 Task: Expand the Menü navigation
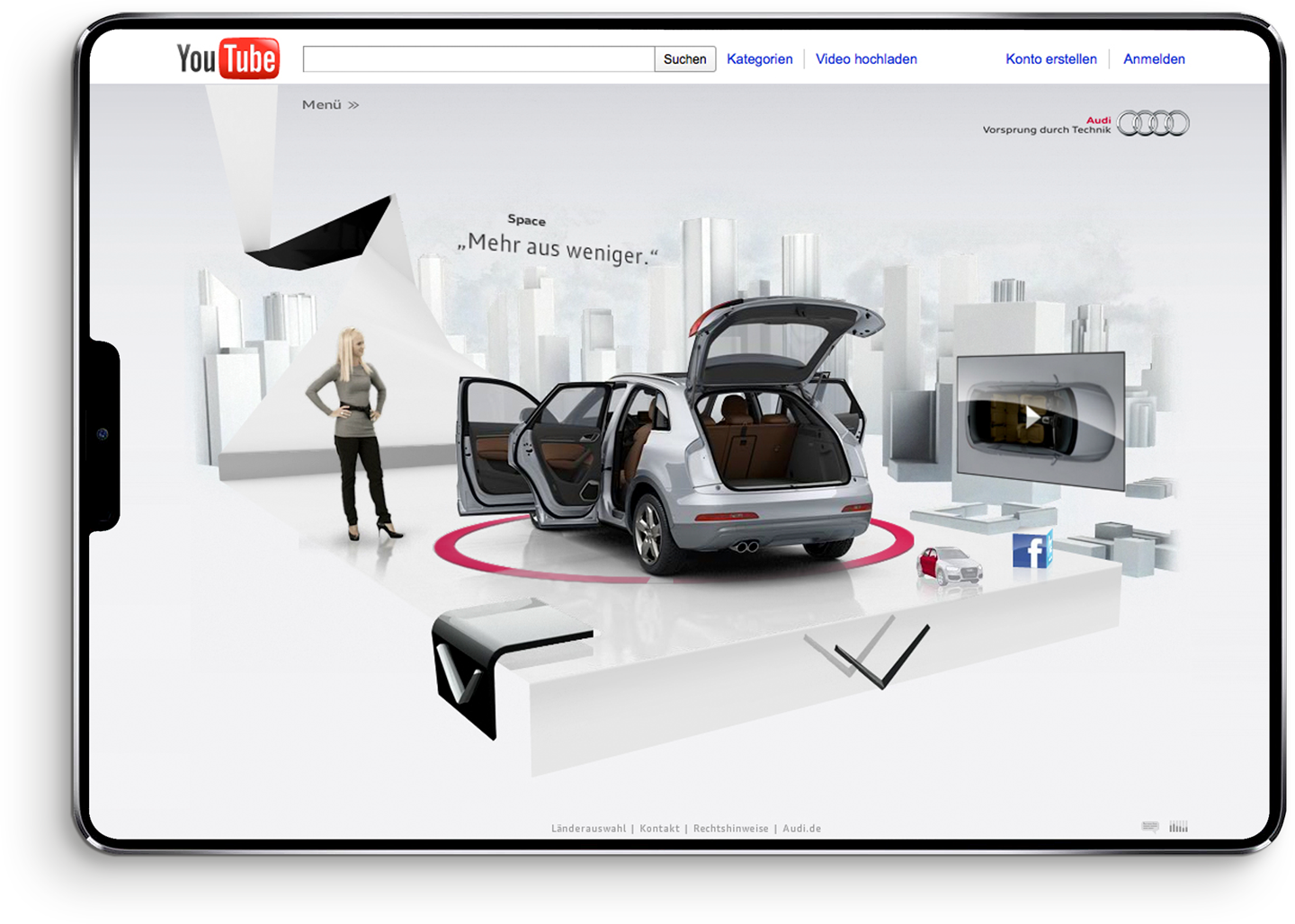pyautogui.click(x=330, y=105)
